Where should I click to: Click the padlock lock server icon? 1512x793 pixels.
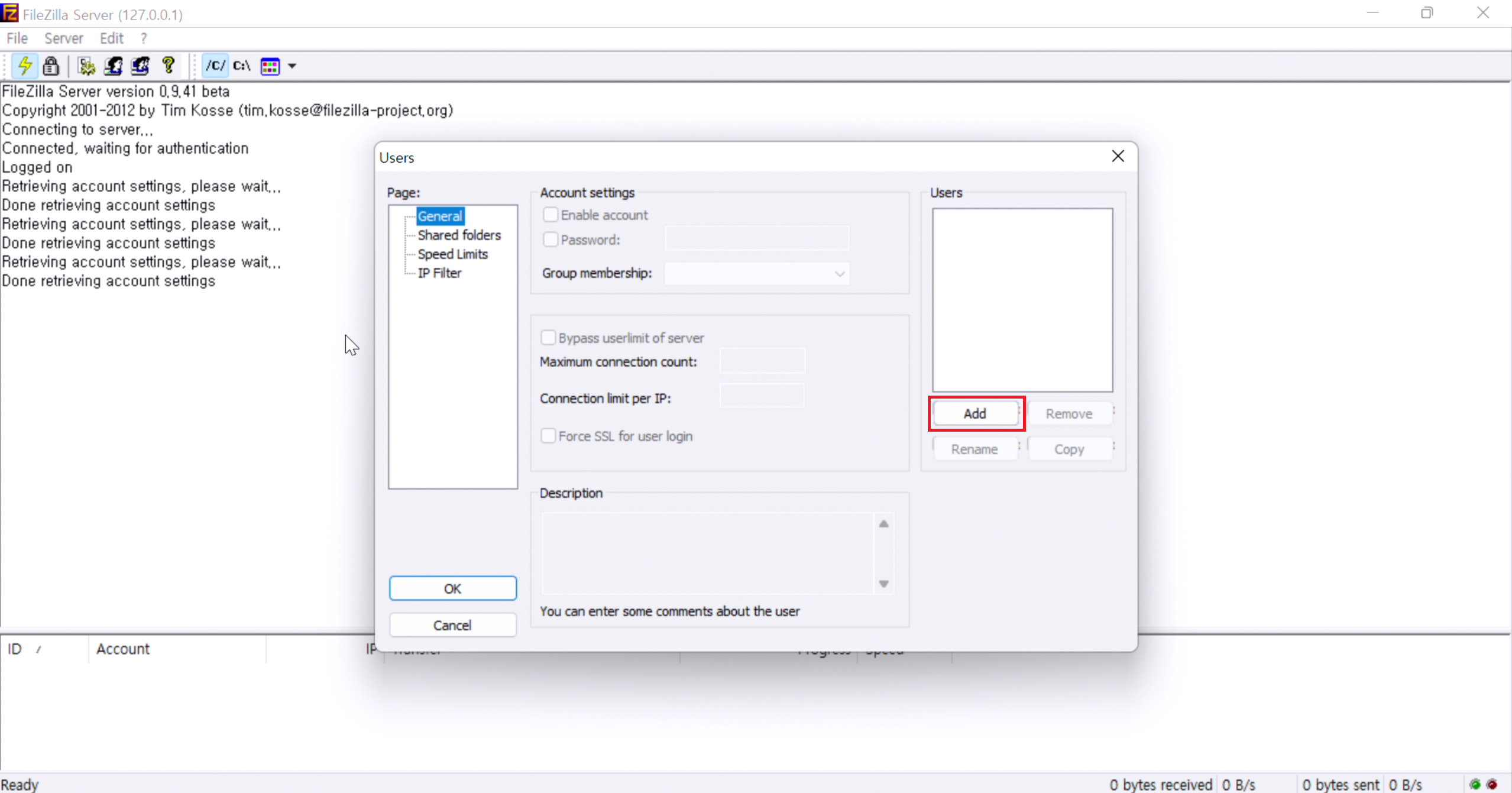[51, 66]
